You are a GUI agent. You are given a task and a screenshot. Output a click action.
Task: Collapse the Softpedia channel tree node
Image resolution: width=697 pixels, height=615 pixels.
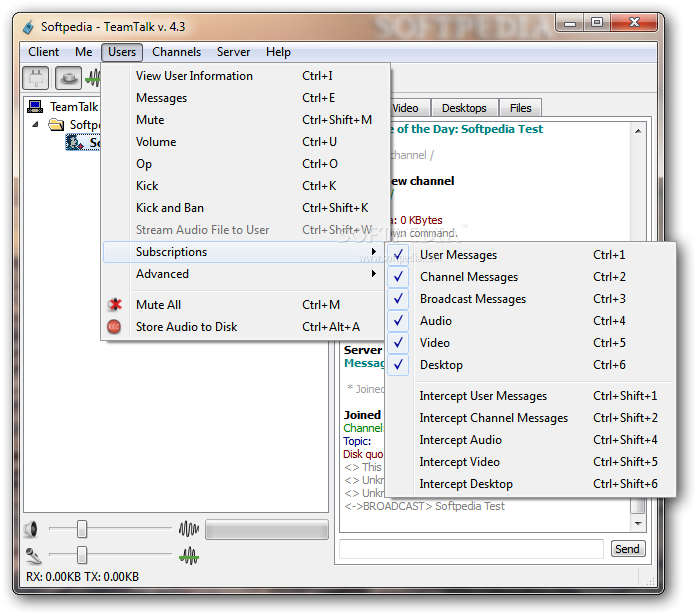(36, 125)
